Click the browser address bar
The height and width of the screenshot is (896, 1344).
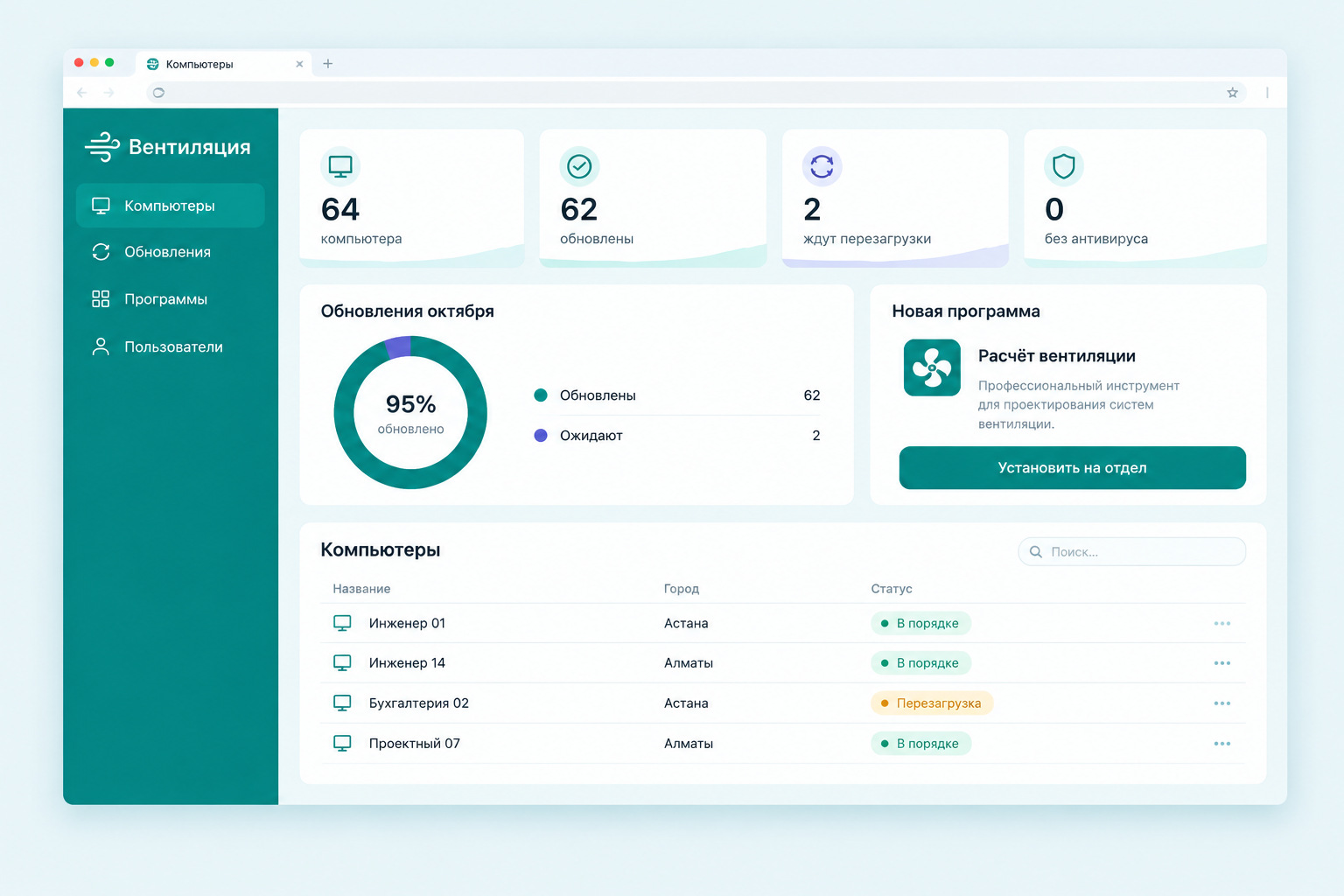[696, 93]
